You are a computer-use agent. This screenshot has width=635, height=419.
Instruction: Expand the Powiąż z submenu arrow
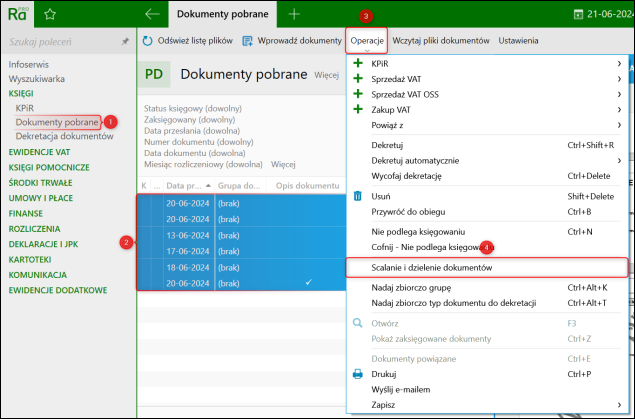[x=619, y=125]
